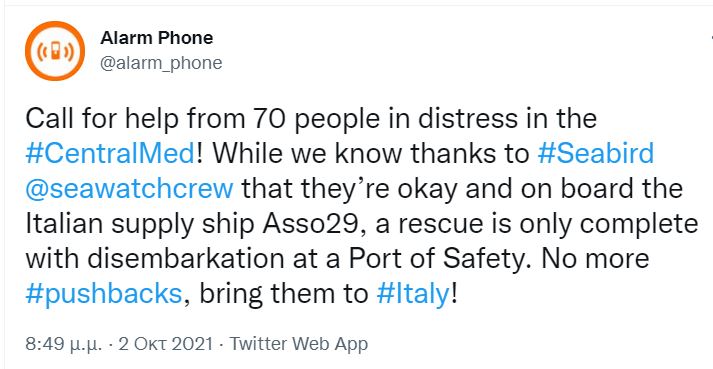Click the 2 Окт 2021 date
This screenshot has width=713, height=369.
[x=166, y=344]
